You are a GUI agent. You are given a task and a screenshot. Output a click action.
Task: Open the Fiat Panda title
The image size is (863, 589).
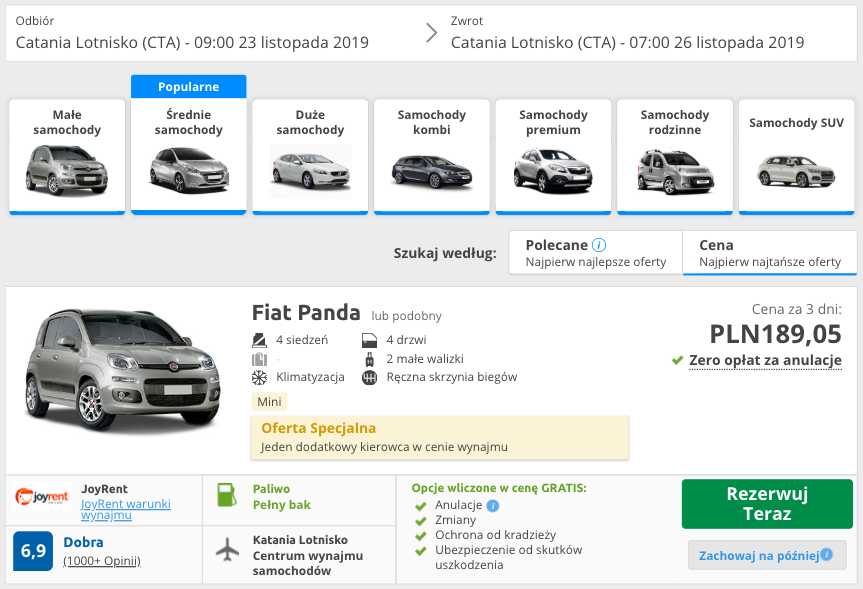pyautogui.click(x=306, y=313)
